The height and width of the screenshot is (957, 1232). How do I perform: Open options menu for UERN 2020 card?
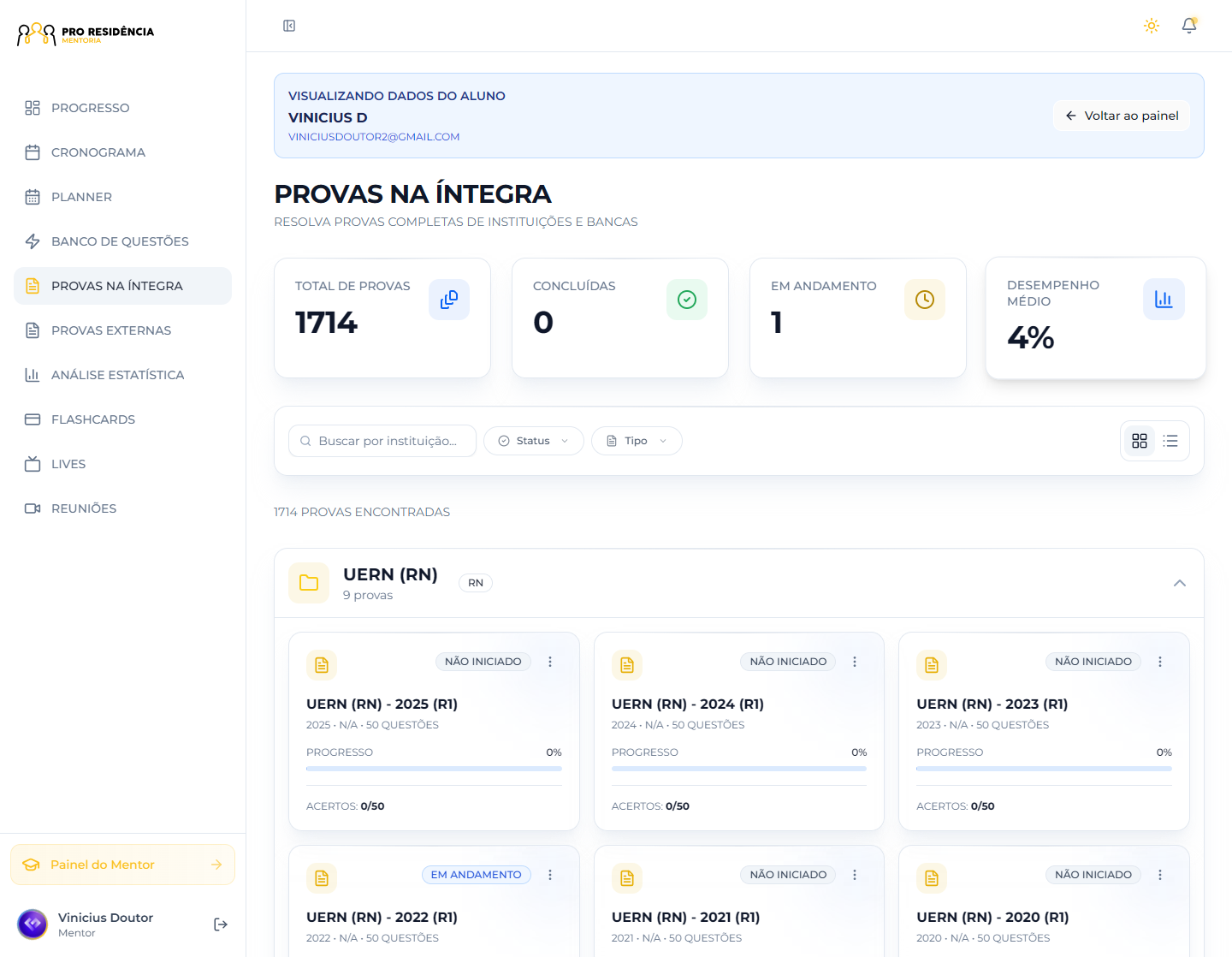pyautogui.click(x=1160, y=875)
